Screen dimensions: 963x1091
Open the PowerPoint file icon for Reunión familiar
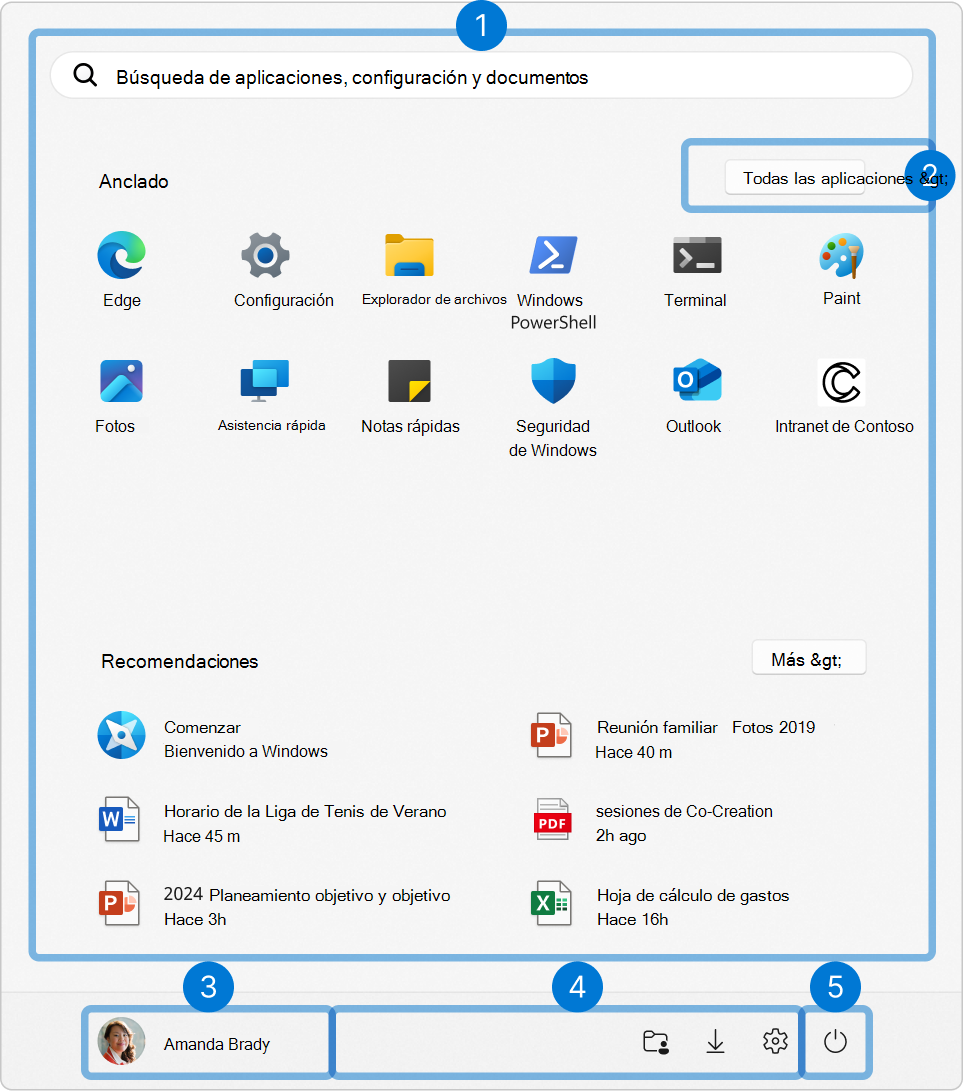click(x=551, y=735)
